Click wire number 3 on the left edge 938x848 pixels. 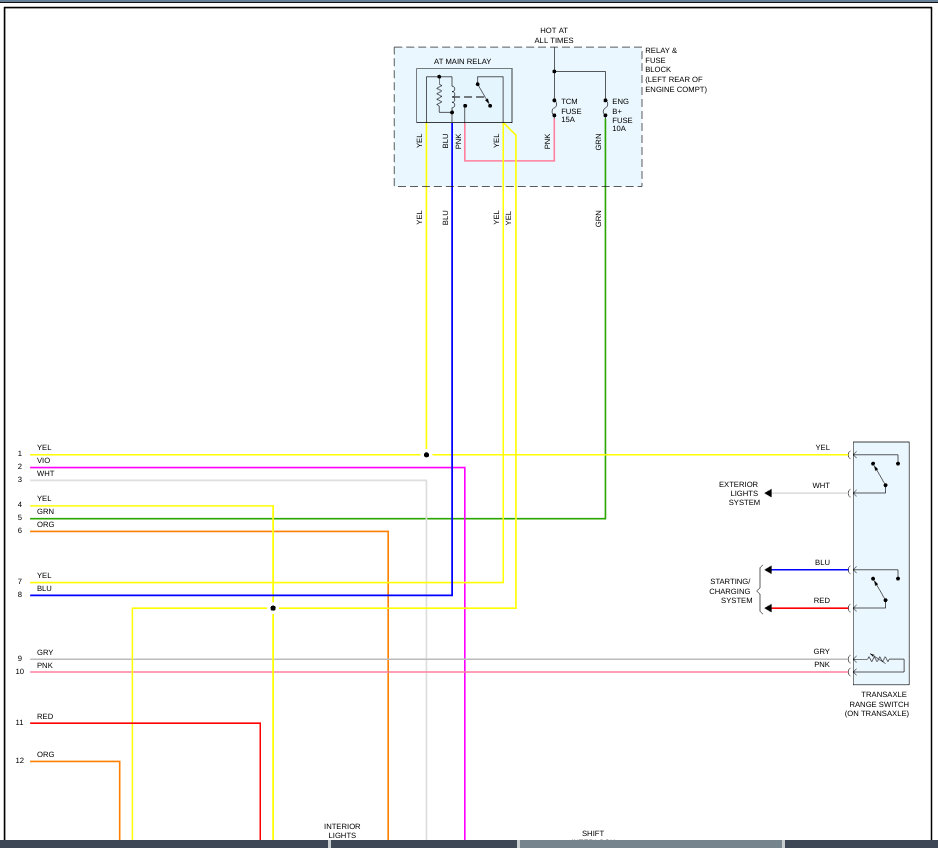pos(20,480)
